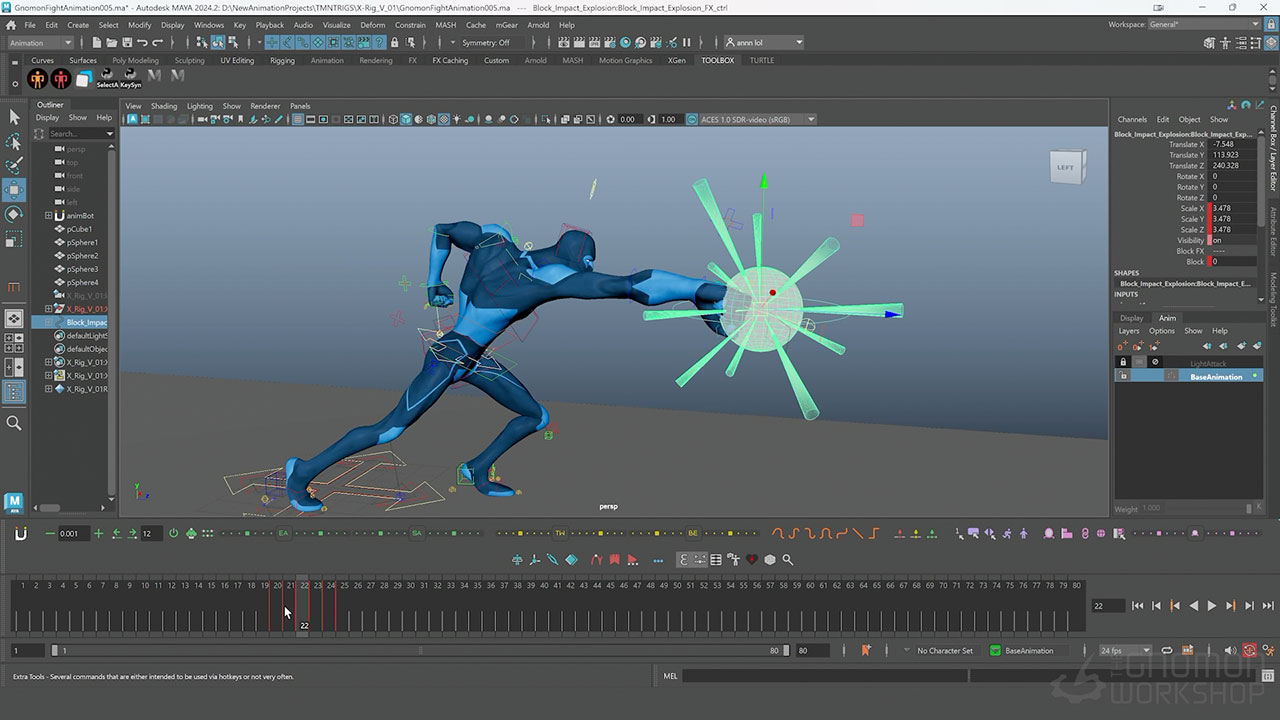The image size is (1280, 720).
Task: Select the BaseAnimation layer
Action: (1215, 377)
